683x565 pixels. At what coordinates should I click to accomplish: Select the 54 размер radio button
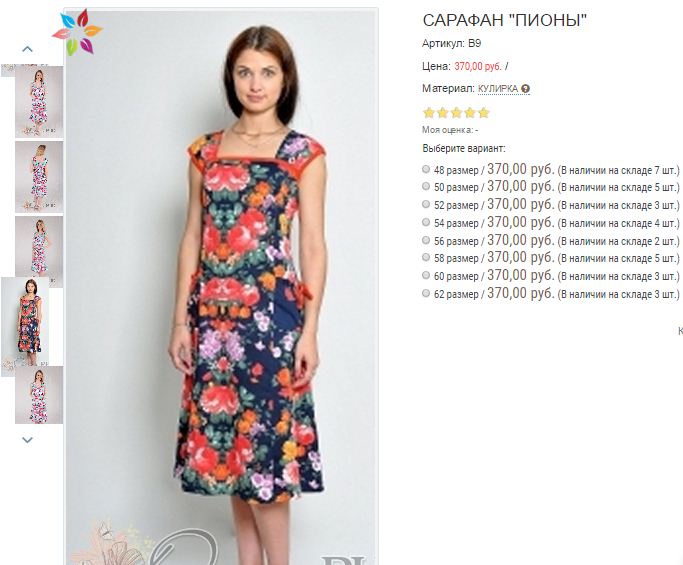tap(426, 222)
